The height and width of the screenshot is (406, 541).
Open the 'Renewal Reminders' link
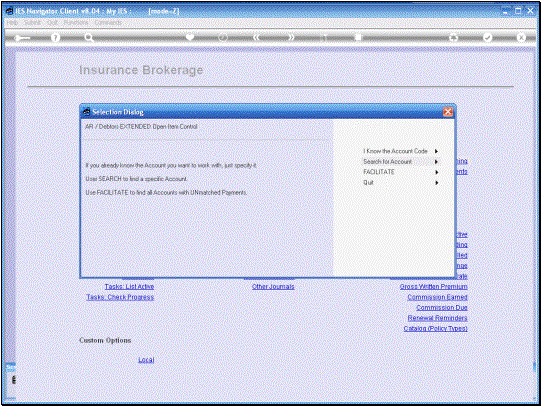point(437,318)
